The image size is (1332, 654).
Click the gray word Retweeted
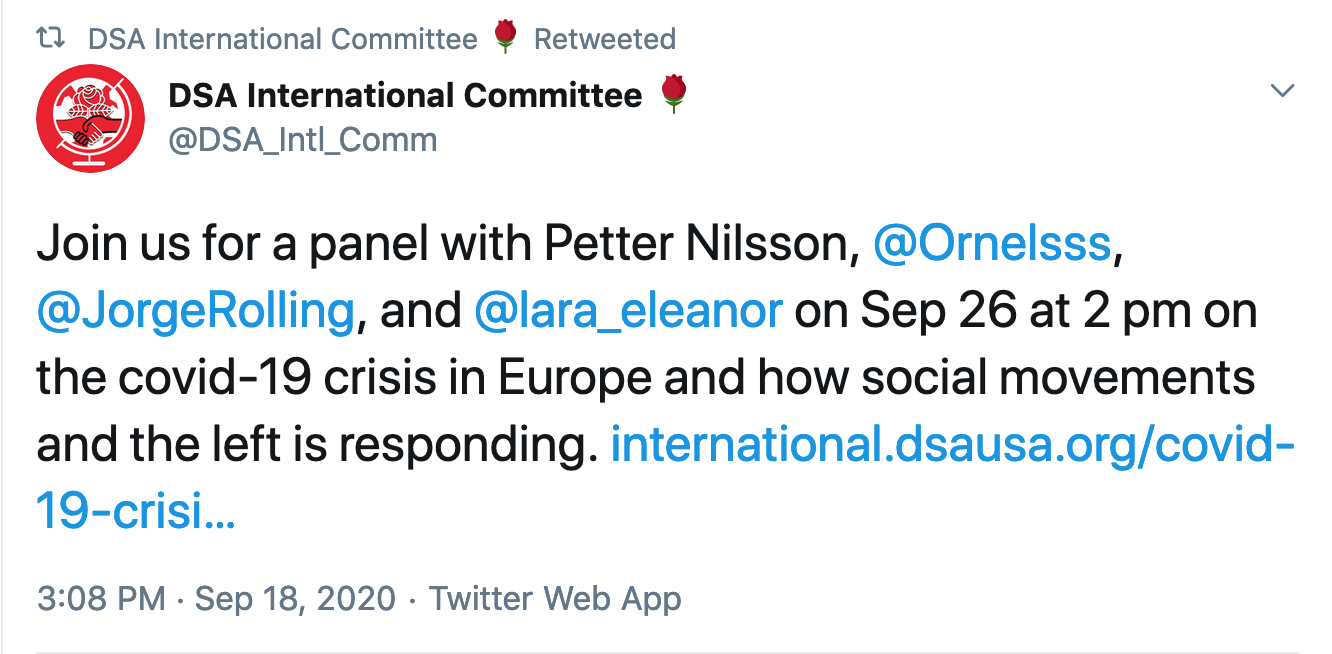[x=605, y=39]
